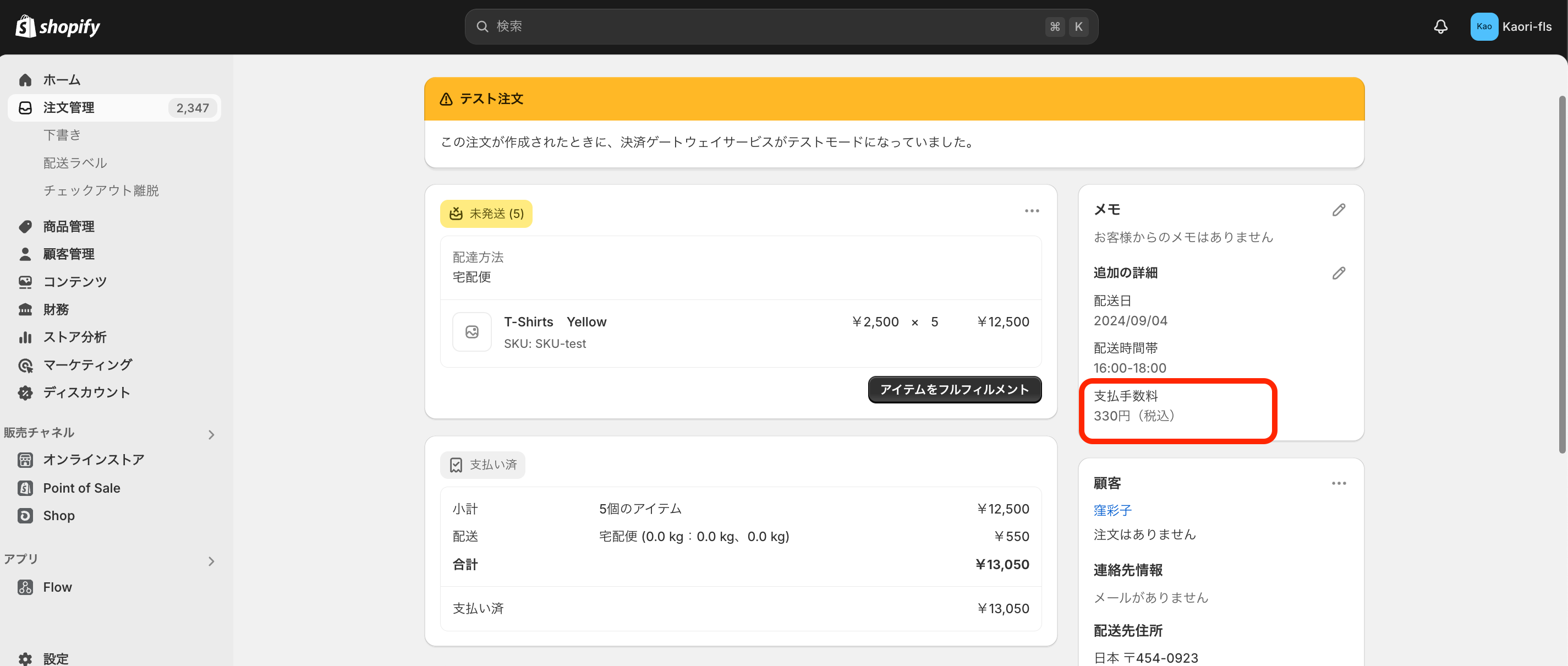Click the T-Shirts Yellow product thumbnail

tap(472, 332)
